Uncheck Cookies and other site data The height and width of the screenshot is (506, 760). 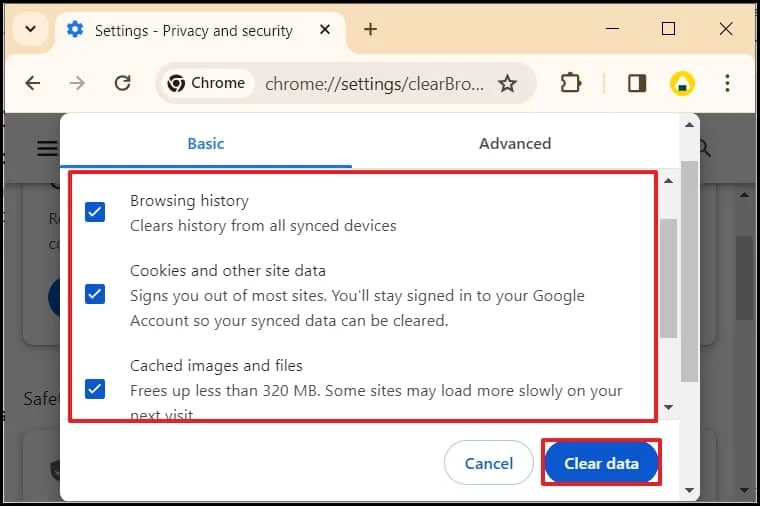pyautogui.click(x=95, y=294)
